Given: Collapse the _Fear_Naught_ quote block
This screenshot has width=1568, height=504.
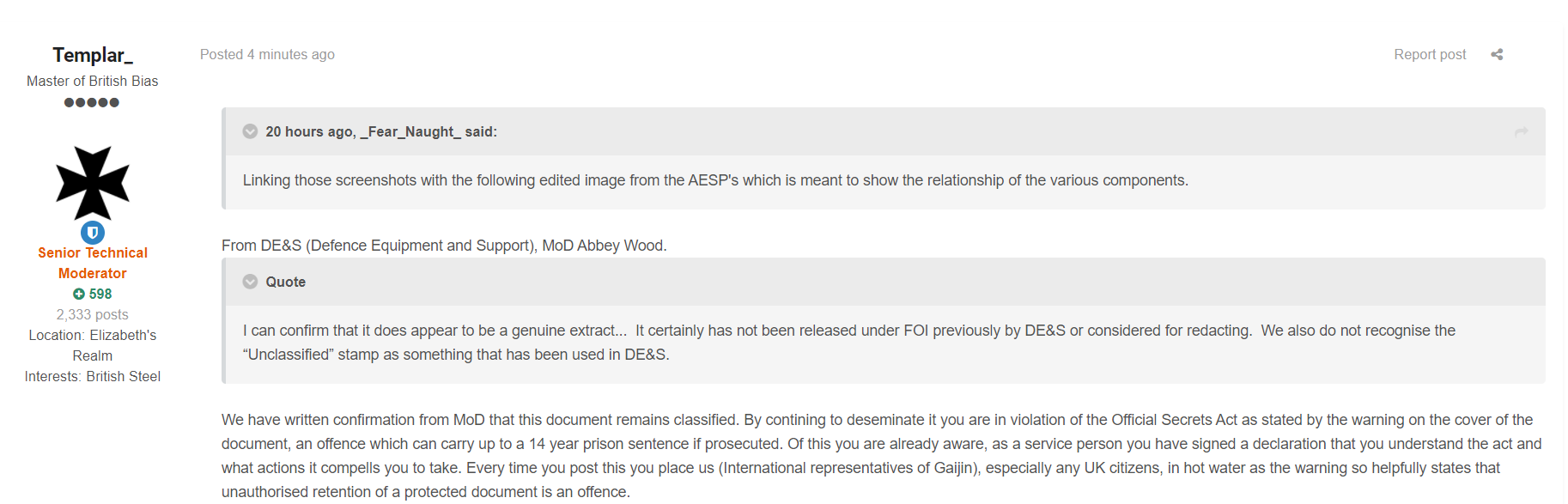Looking at the screenshot, I should point(250,131).
